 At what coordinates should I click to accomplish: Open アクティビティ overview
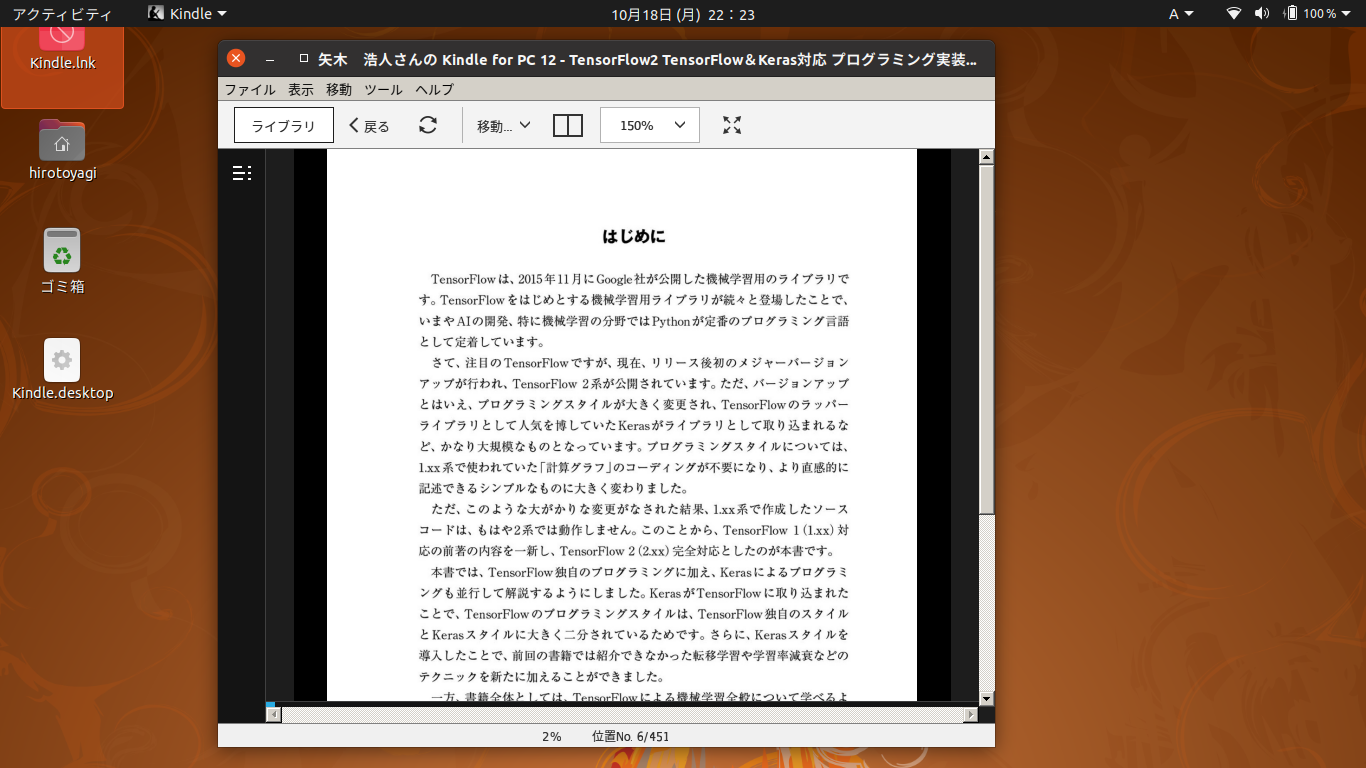(62, 13)
